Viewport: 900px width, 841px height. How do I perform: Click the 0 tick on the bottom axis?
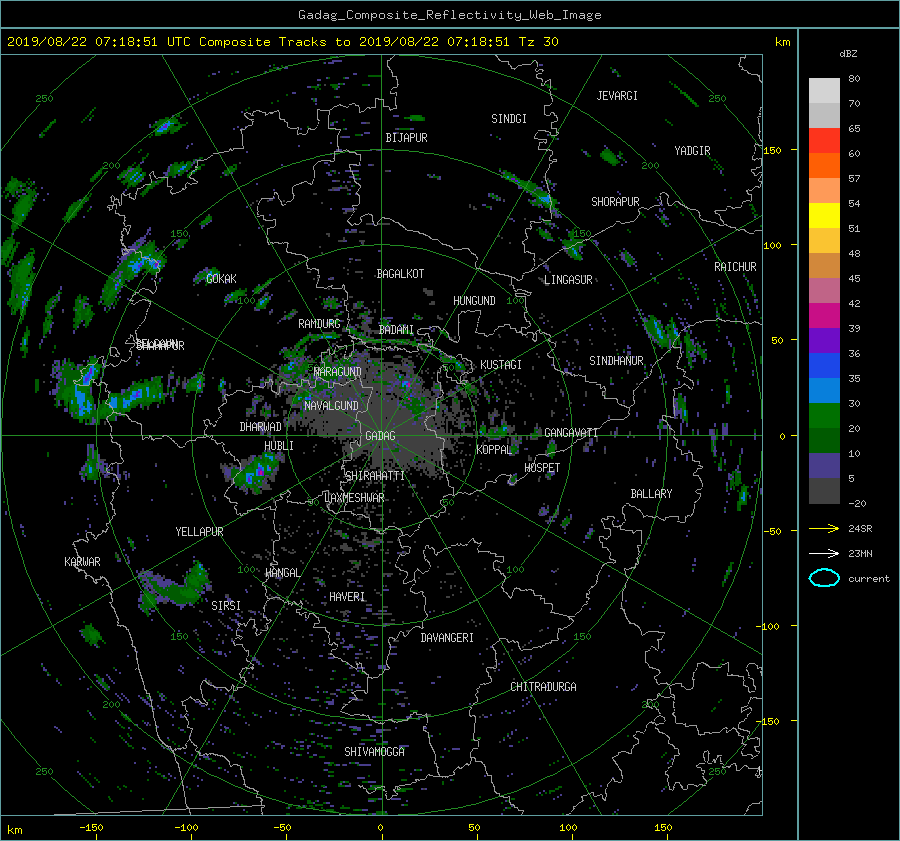380,828
